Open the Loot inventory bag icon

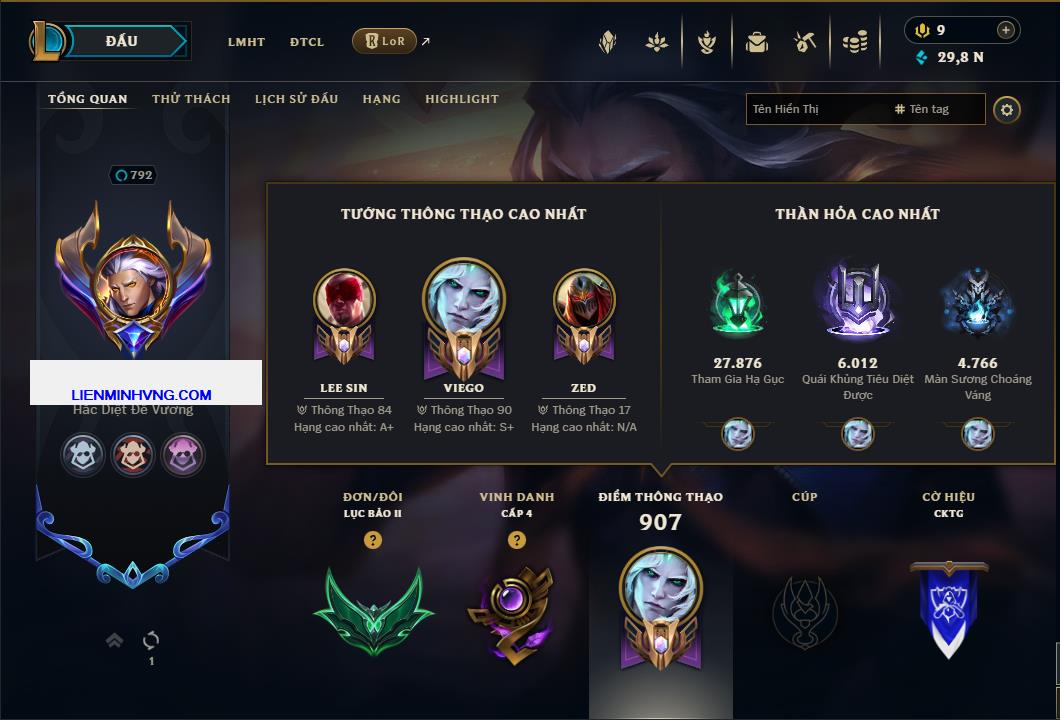click(756, 43)
